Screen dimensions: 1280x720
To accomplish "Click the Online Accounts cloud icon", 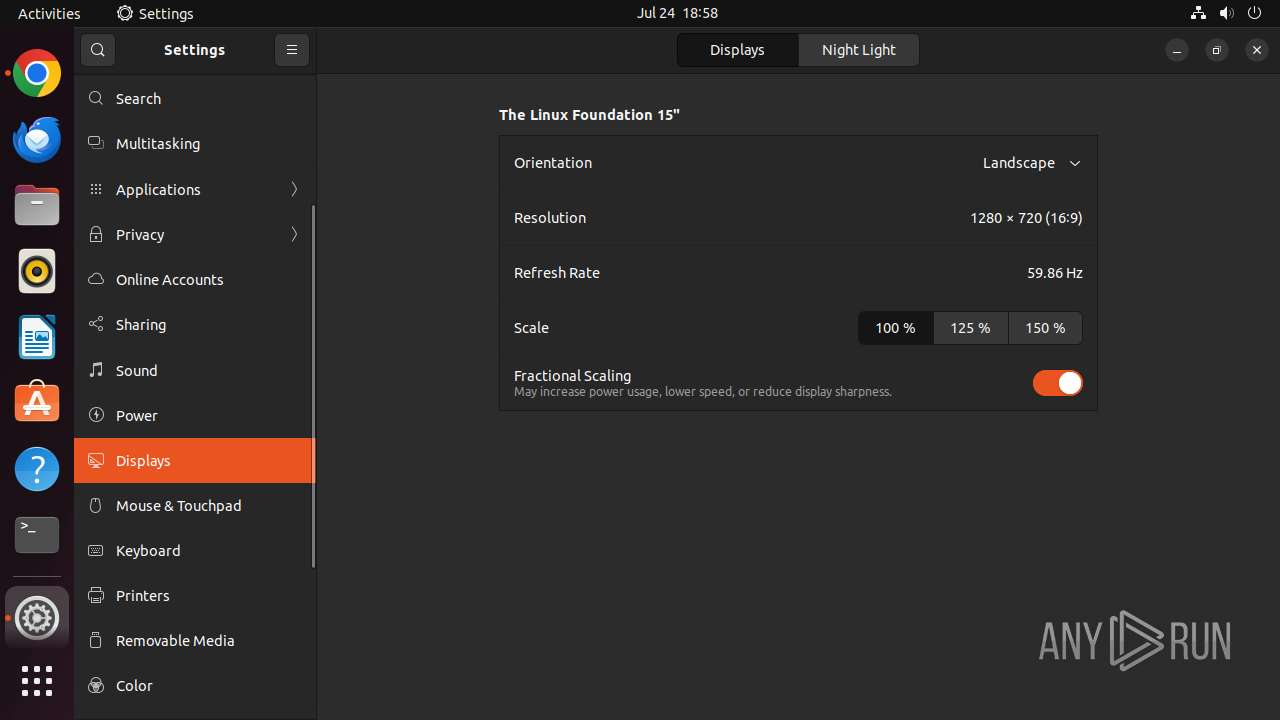I will (x=96, y=279).
